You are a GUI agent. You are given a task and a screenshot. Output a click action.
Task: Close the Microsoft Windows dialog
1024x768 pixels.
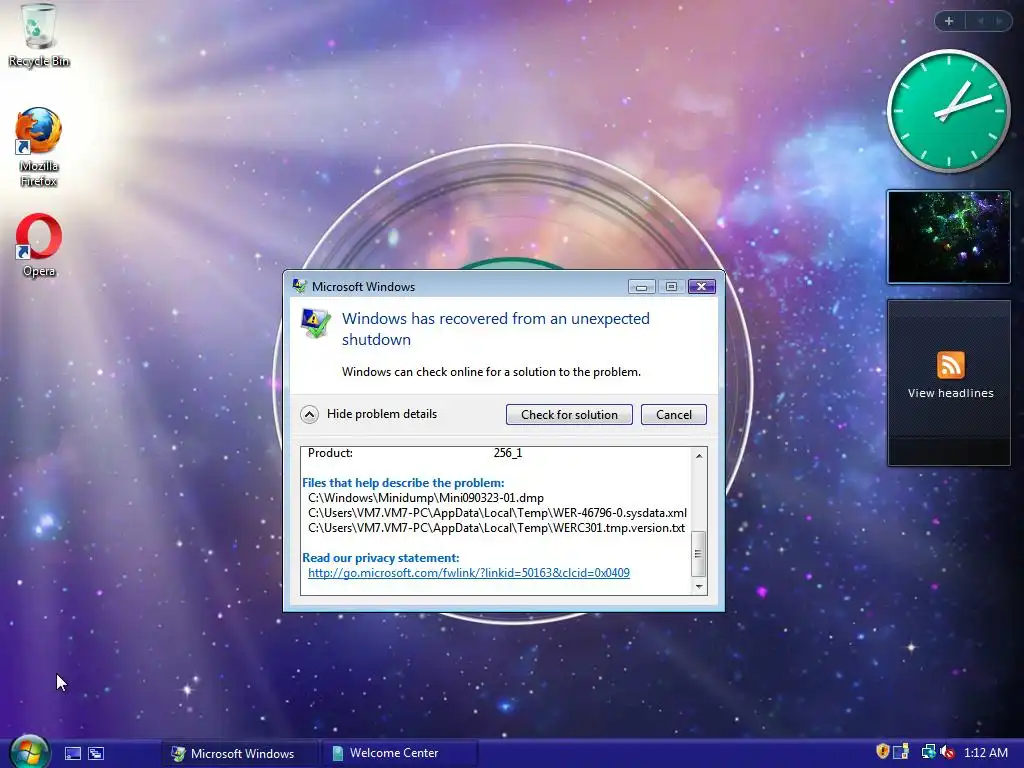click(x=701, y=286)
